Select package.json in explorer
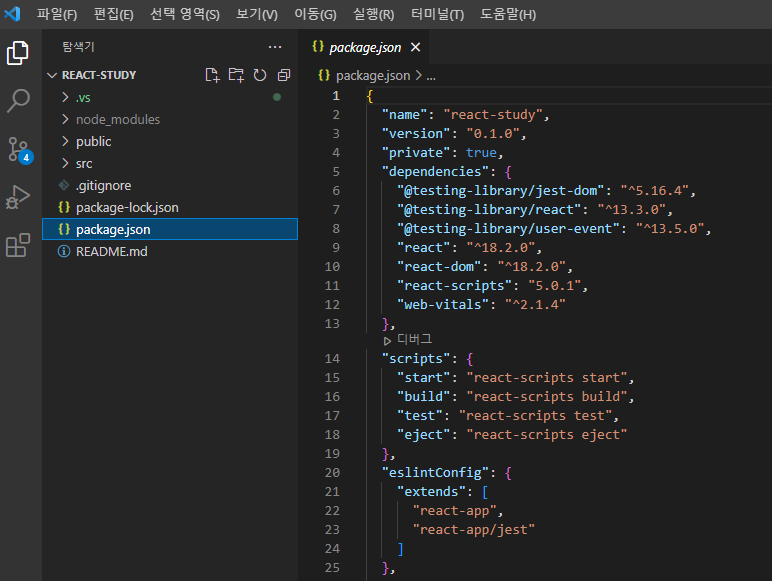The width and height of the screenshot is (772, 581). [170, 229]
